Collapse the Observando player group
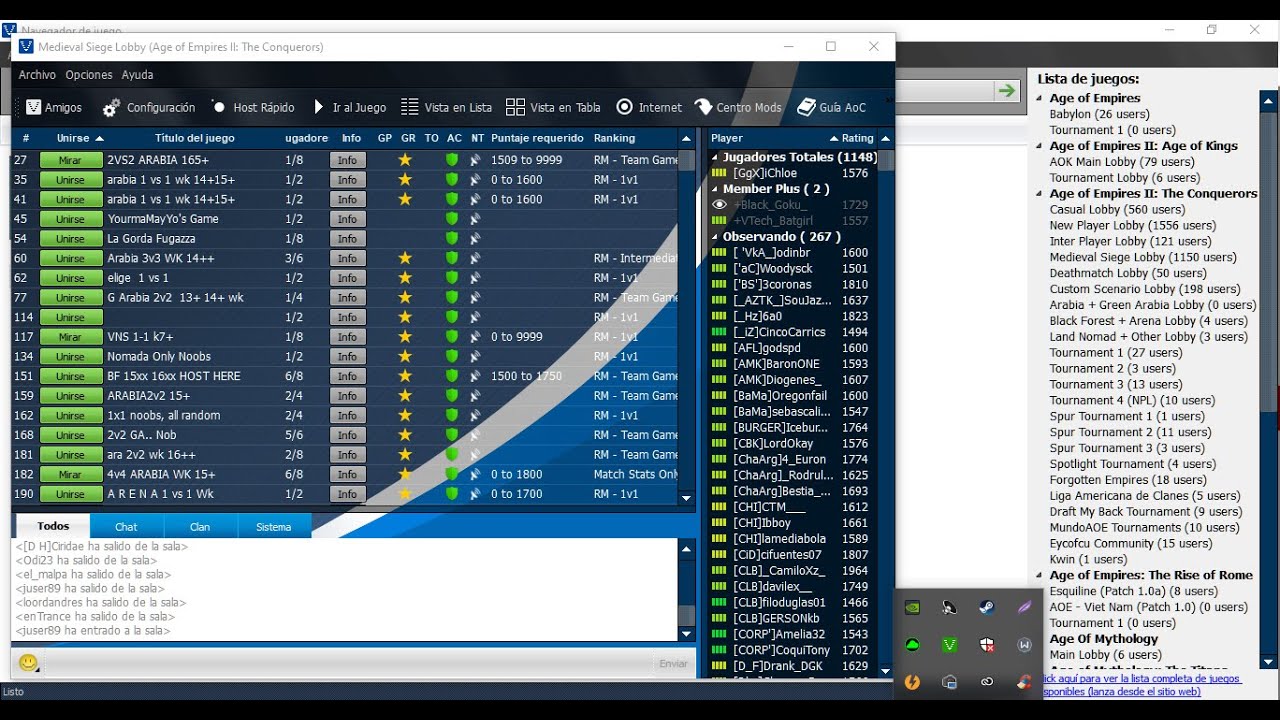1280x720 pixels. tap(715, 237)
